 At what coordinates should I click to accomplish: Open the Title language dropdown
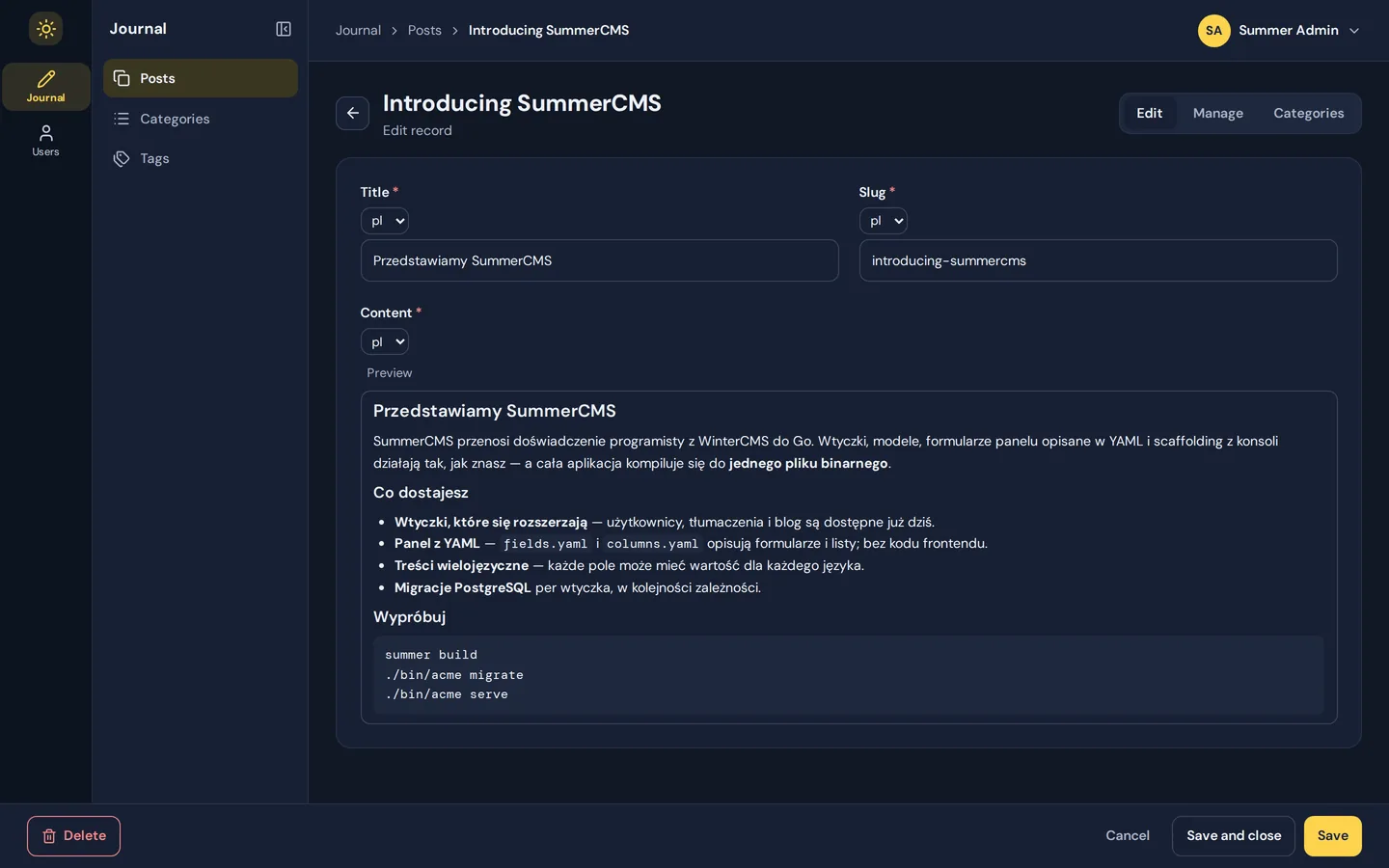pyautogui.click(x=385, y=221)
